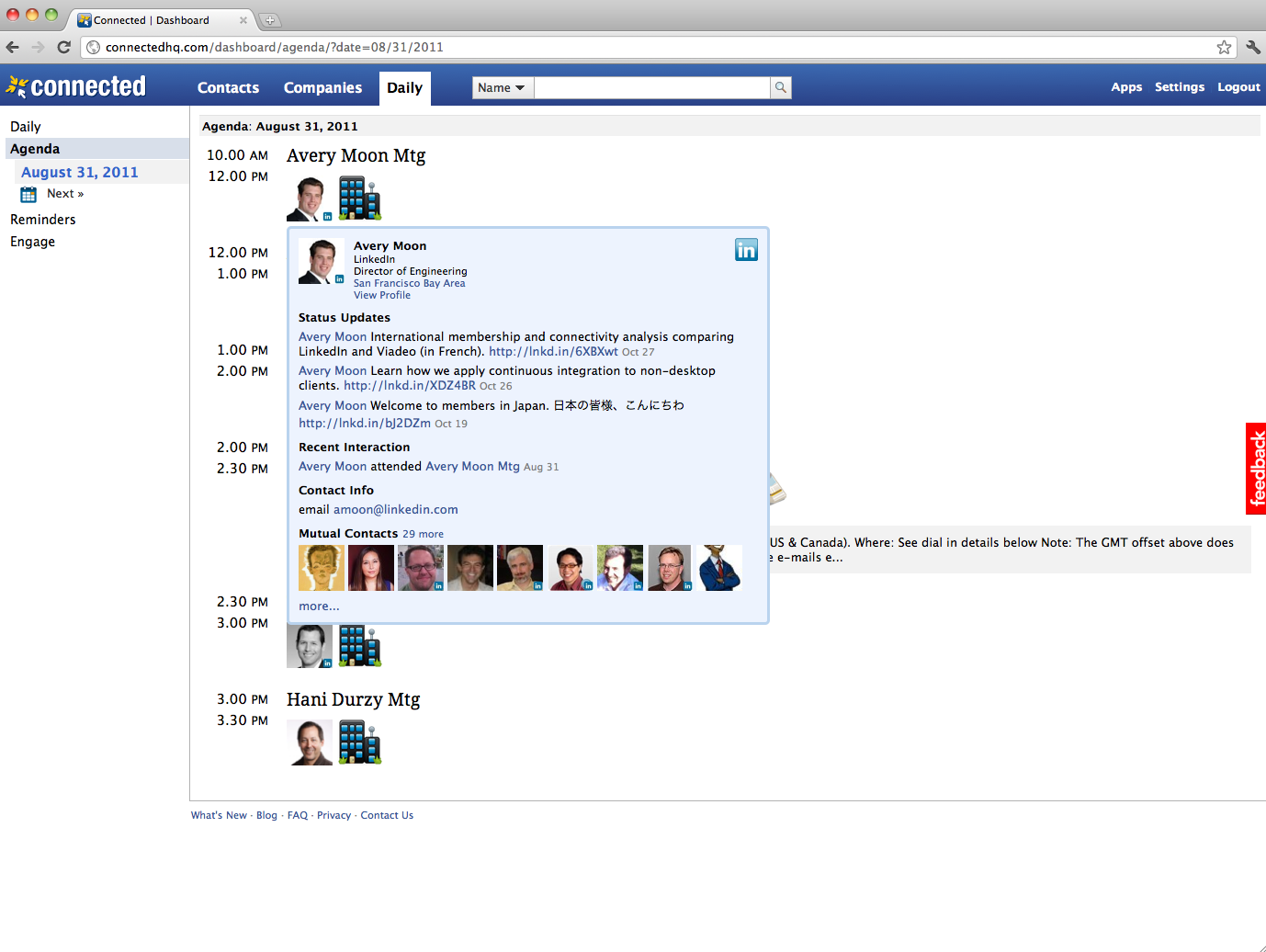Image resolution: width=1266 pixels, height=952 pixels.
Task: Open lnkd.in/XDZ4BR link
Action: pyautogui.click(x=410, y=385)
